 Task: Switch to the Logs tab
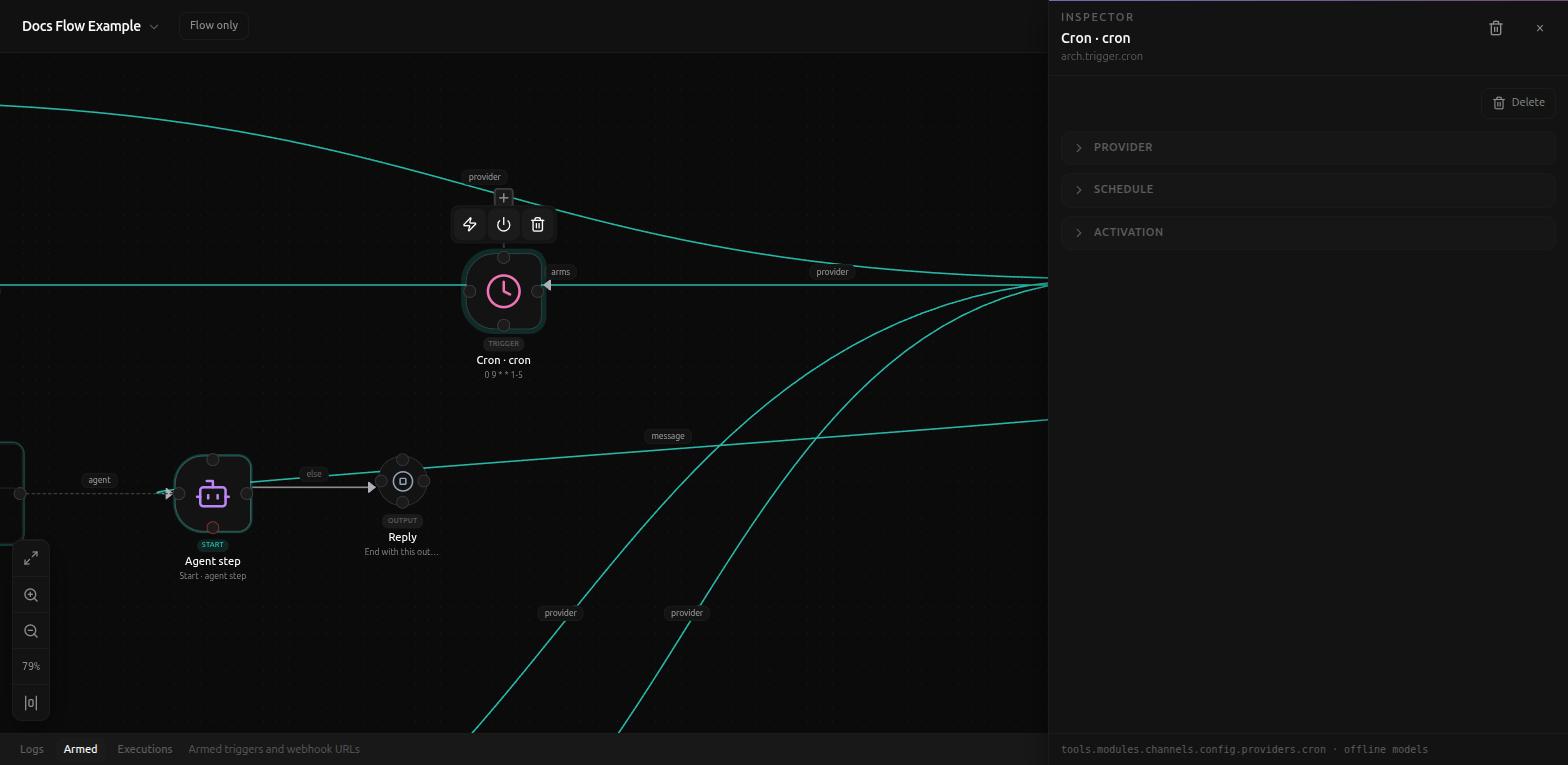click(x=32, y=749)
